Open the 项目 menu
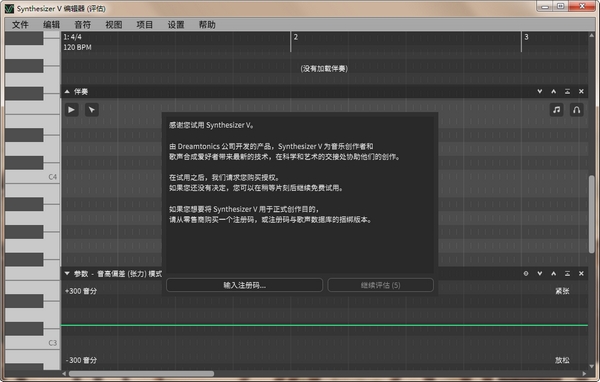 pyautogui.click(x=145, y=25)
